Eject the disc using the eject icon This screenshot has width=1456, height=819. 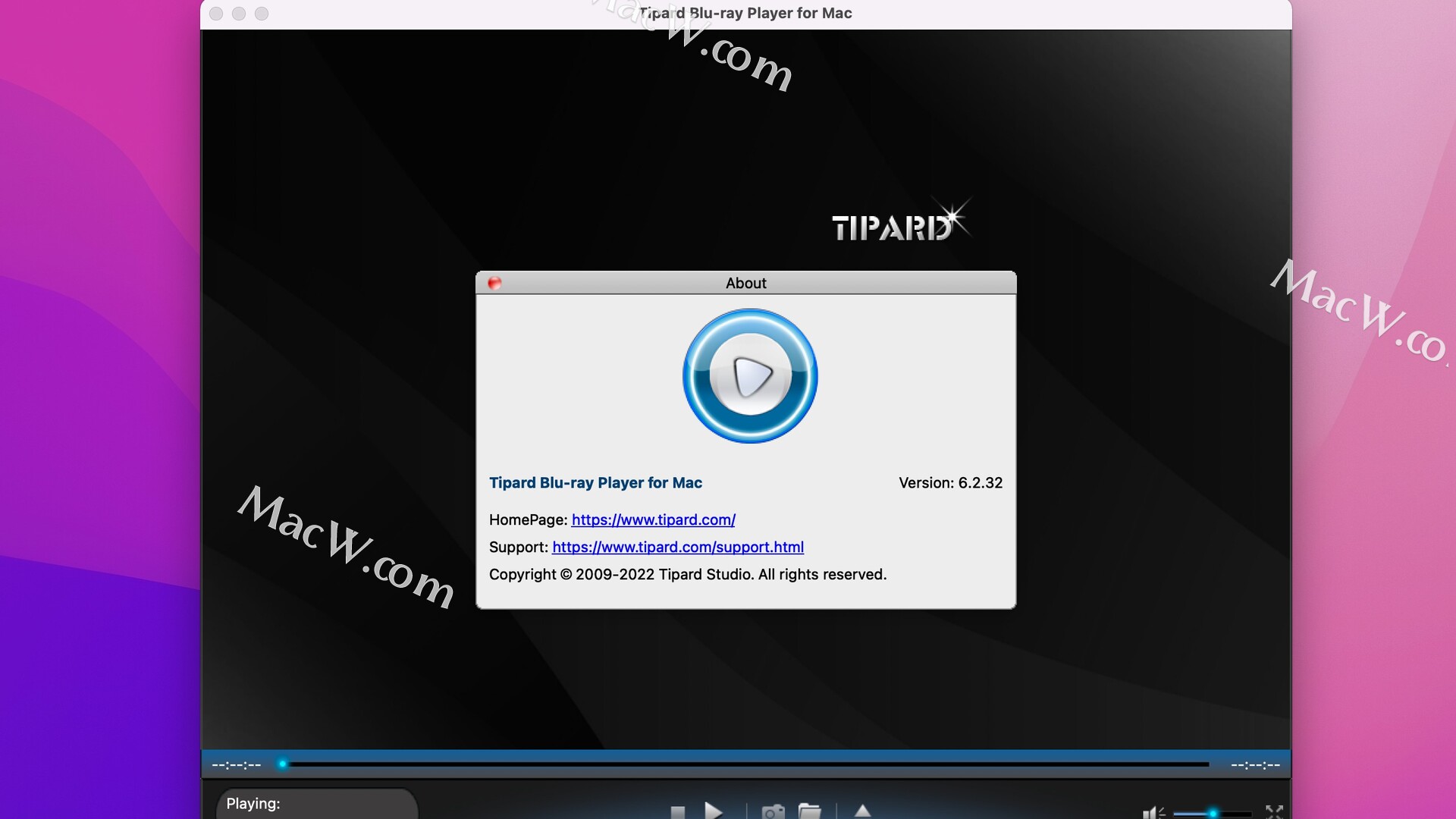point(862,813)
